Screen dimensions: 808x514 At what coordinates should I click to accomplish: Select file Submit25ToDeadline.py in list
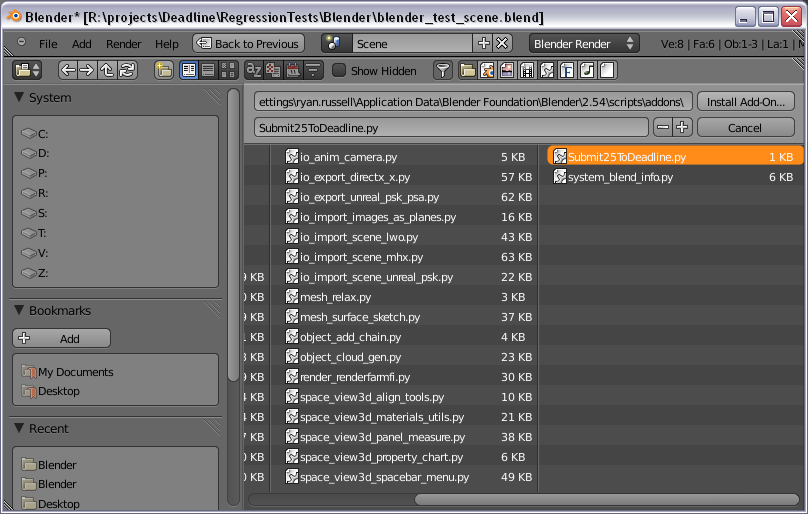pyautogui.click(x=675, y=157)
